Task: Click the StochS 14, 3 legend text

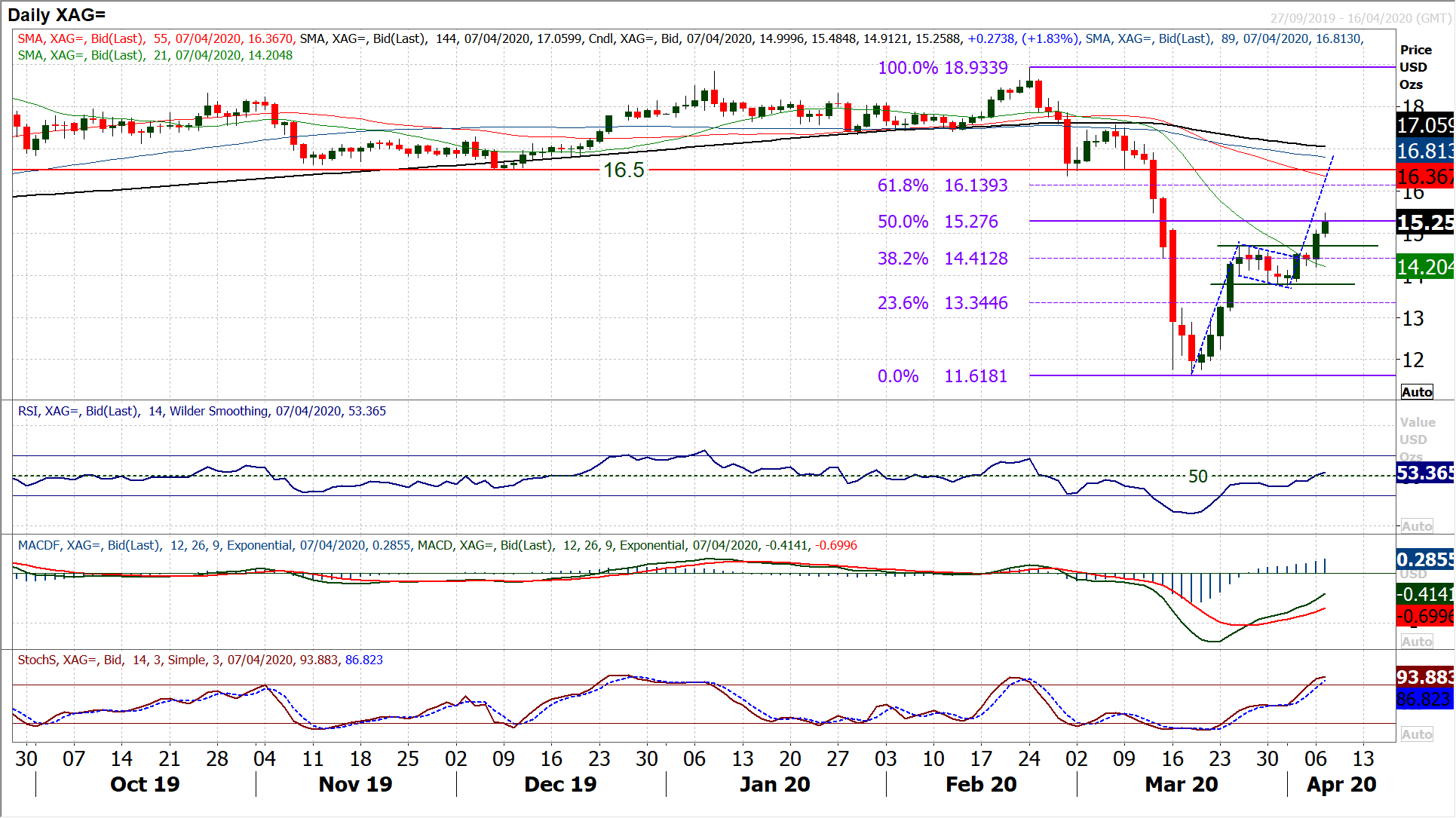Action: coord(200,660)
